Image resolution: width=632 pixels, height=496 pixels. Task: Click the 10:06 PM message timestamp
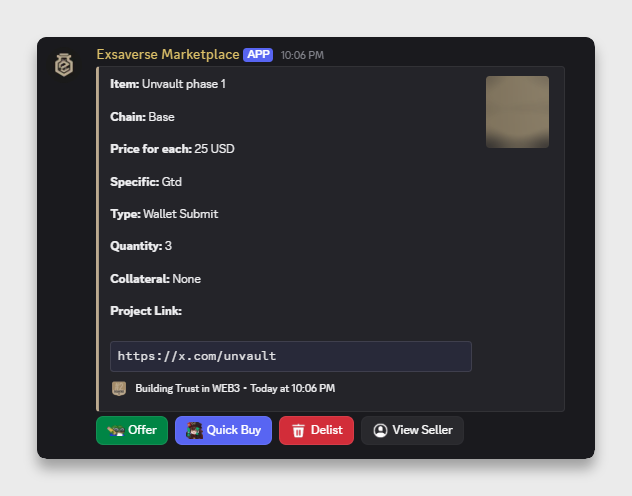pos(302,55)
